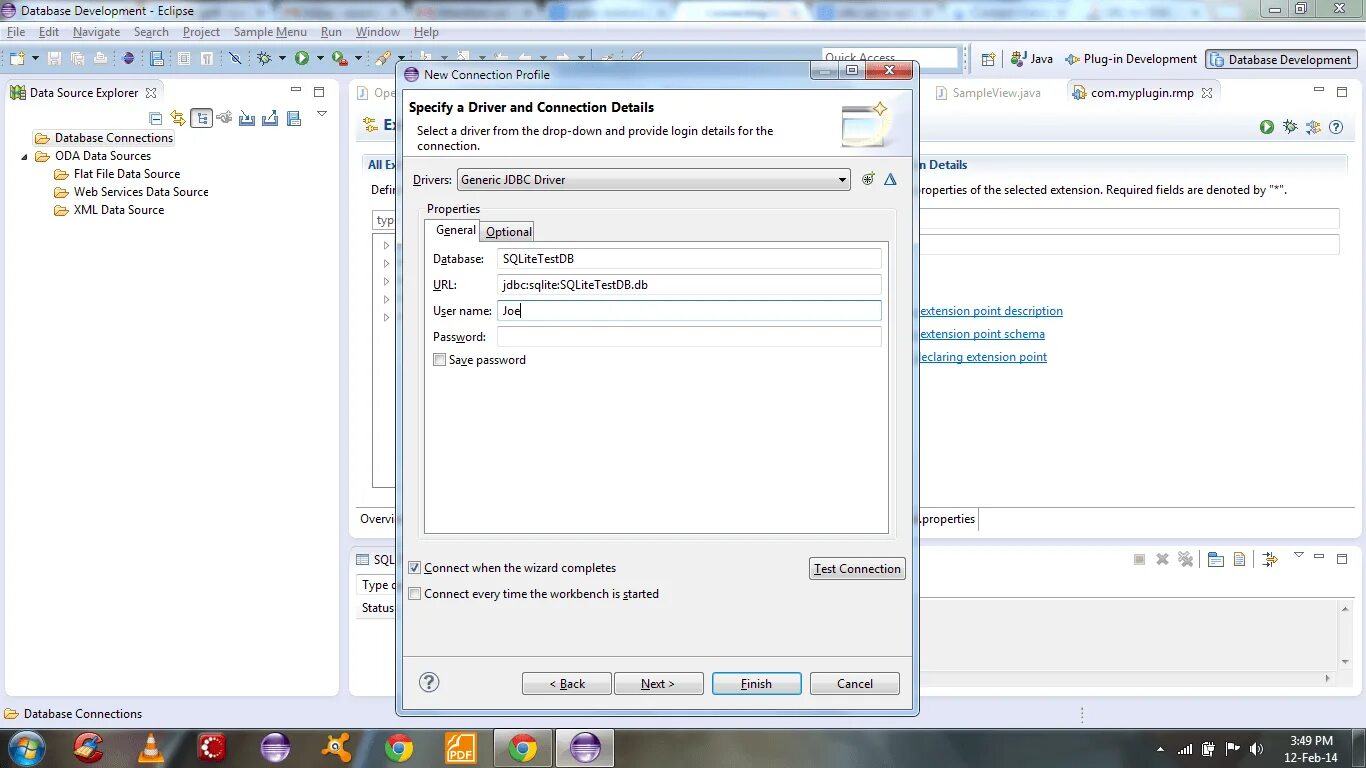The width and height of the screenshot is (1366, 768).
Task: Open the Run dropdown arrow in toolbar
Action: [320, 59]
